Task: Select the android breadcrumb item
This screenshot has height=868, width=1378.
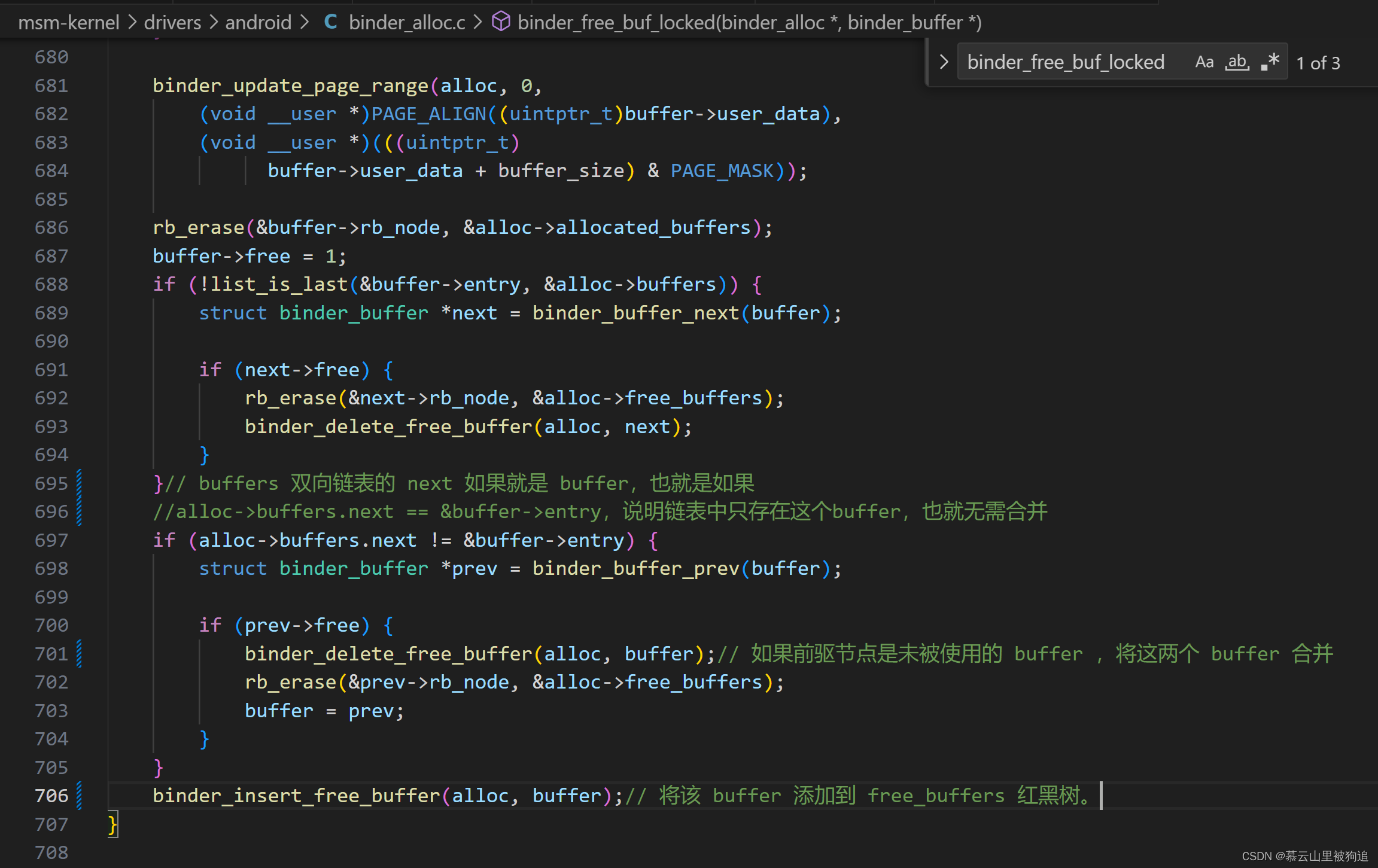Action: 258,23
